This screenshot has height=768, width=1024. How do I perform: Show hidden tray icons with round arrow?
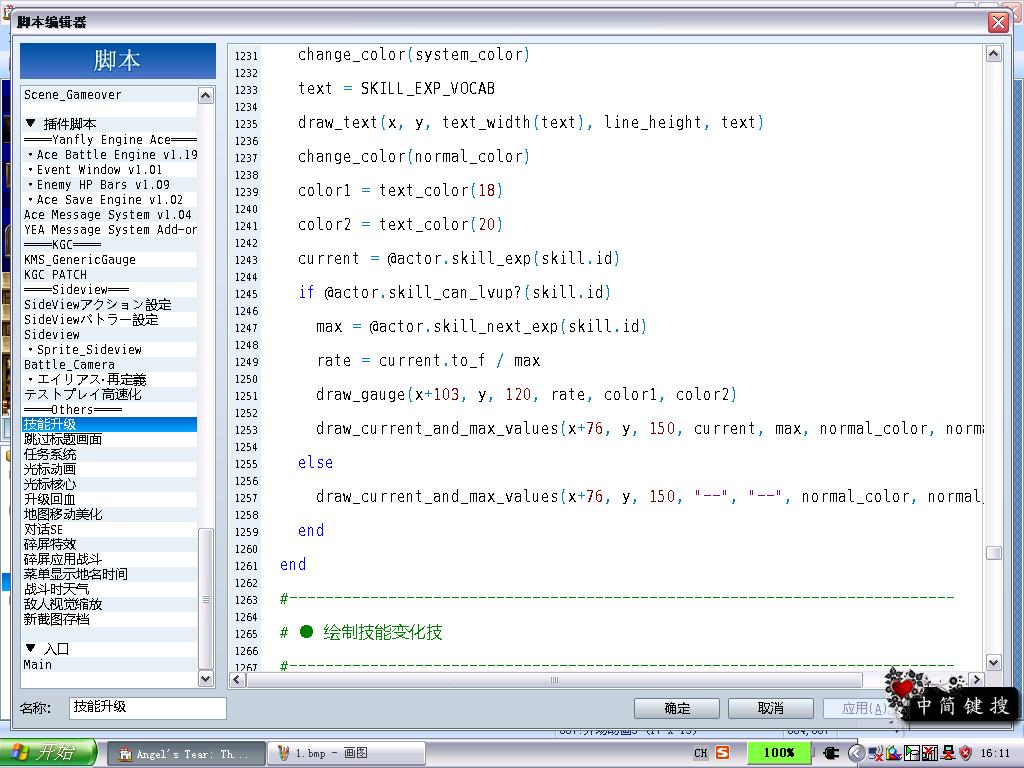click(x=857, y=753)
